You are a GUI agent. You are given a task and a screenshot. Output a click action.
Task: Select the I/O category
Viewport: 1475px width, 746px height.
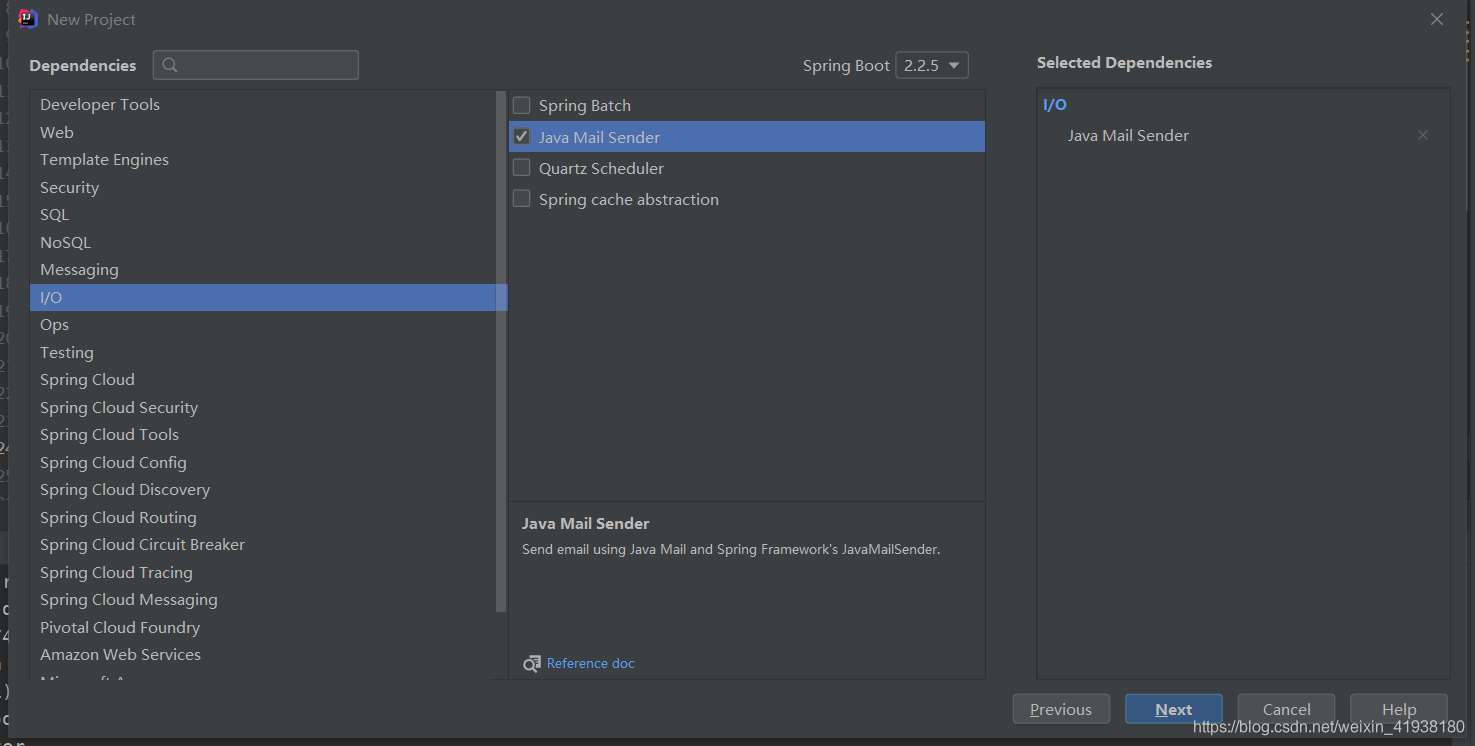click(x=268, y=297)
